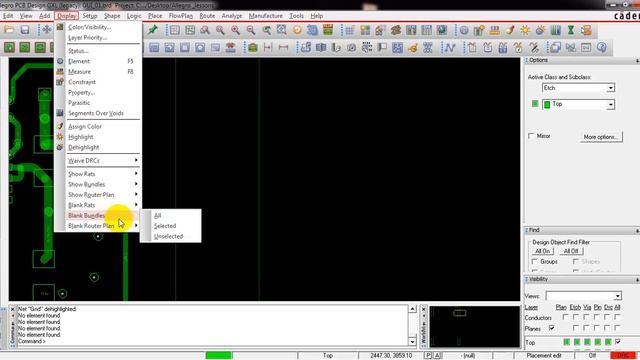Viewport: 640px width, 360px height.
Task: Click the Placement edit status field
Action: pyautogui.click(x=544, y=356)
